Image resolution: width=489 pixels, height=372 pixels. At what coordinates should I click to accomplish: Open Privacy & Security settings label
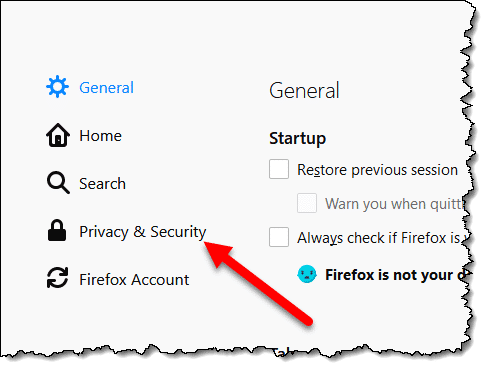click(143, 232)
